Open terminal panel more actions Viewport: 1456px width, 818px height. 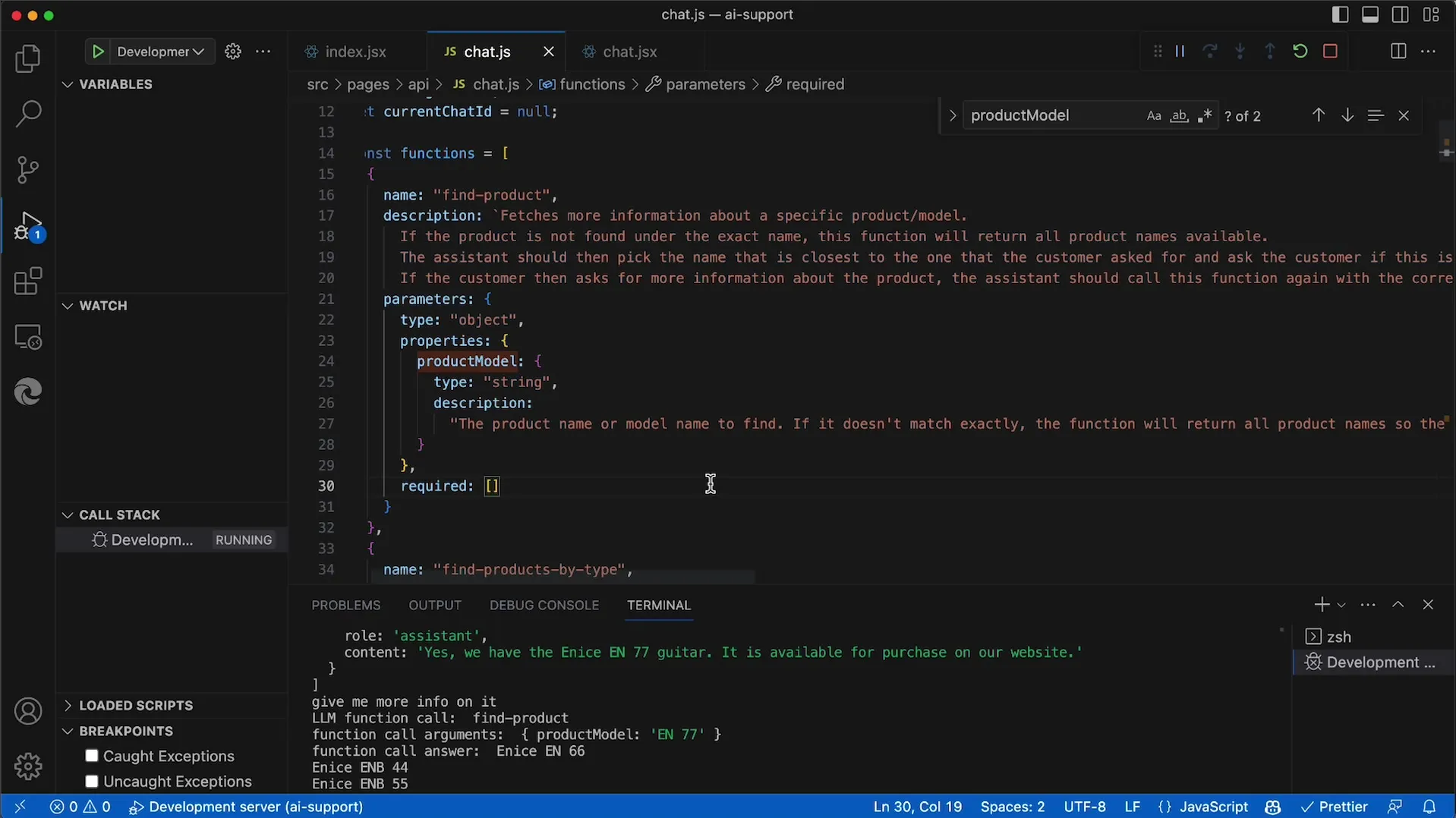[1368, 605]
